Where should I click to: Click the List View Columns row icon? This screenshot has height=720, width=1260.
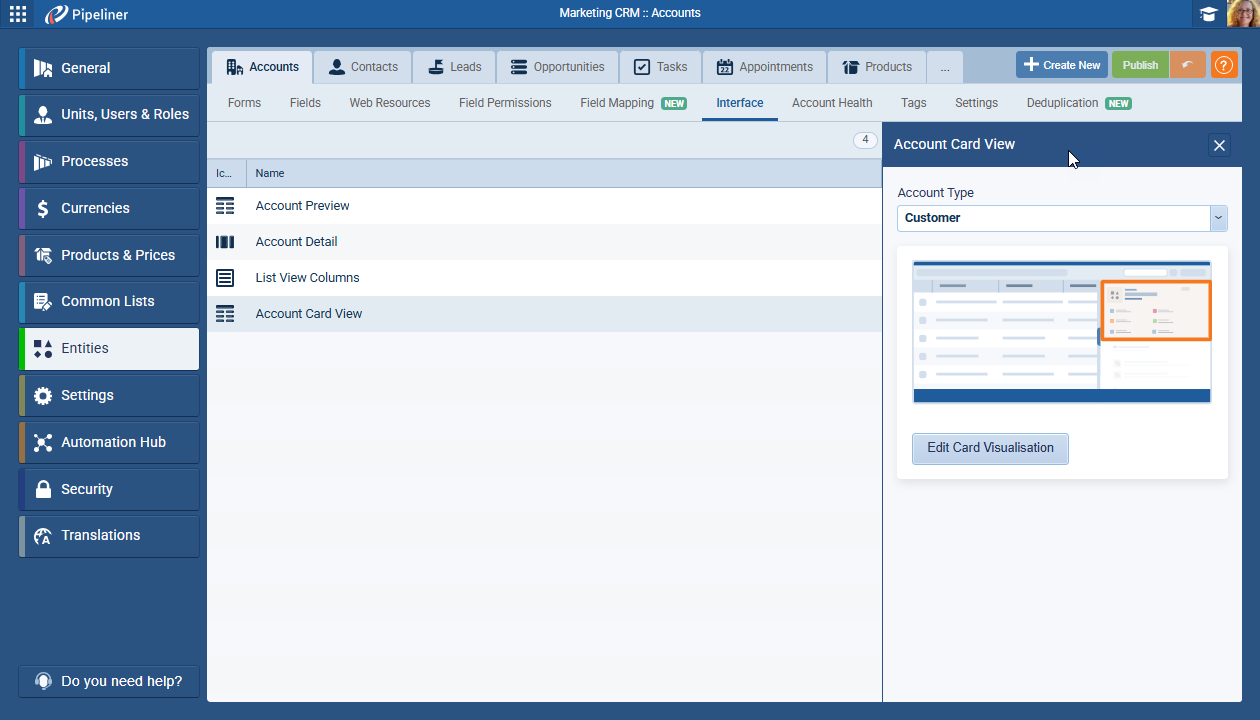225,278
